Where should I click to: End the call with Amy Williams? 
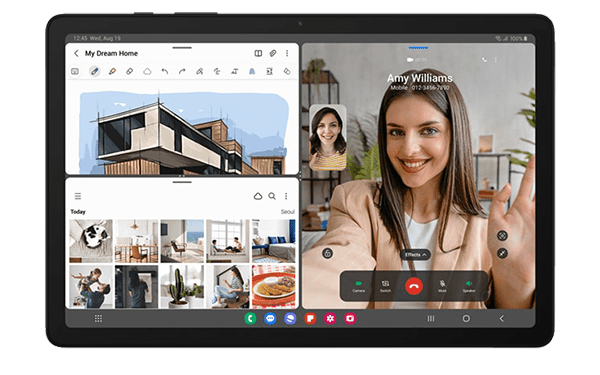point(414,286)
